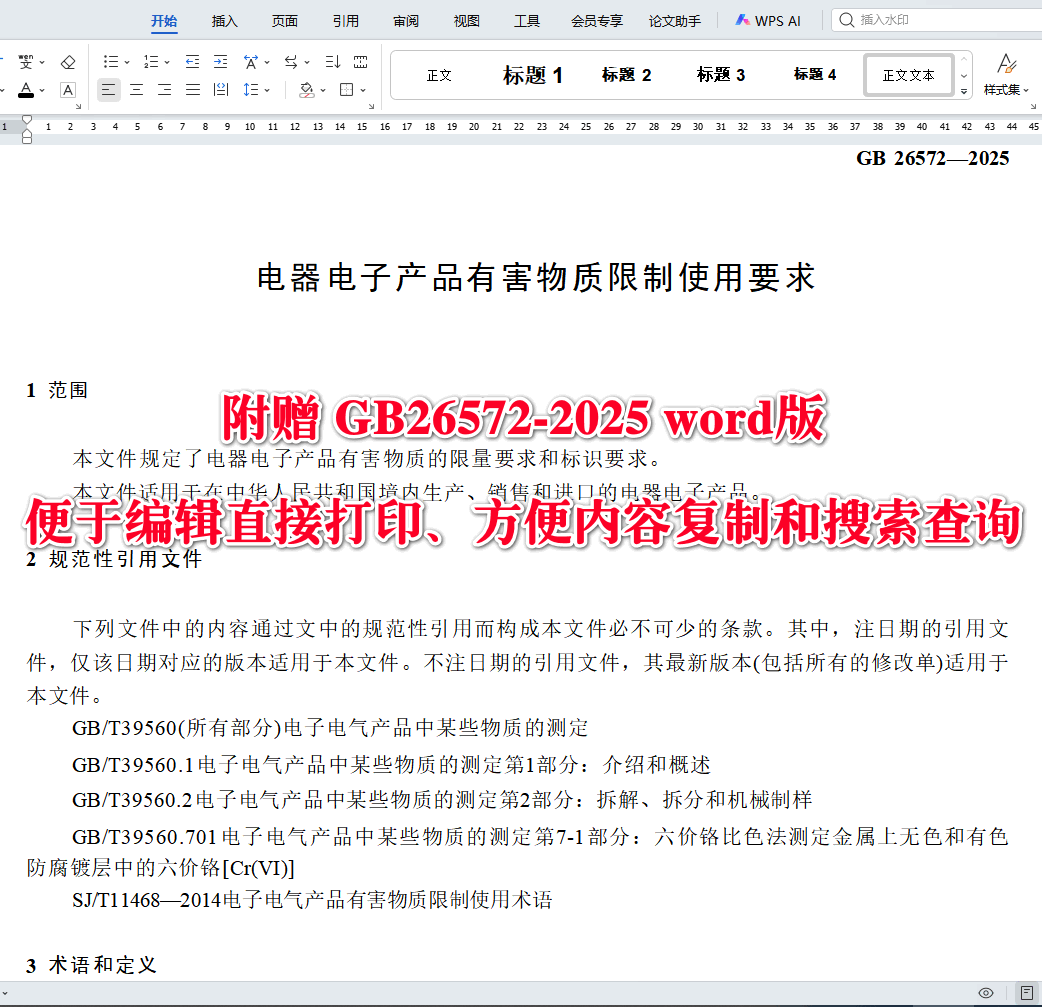Open the 插入 tab

point(225,21)
